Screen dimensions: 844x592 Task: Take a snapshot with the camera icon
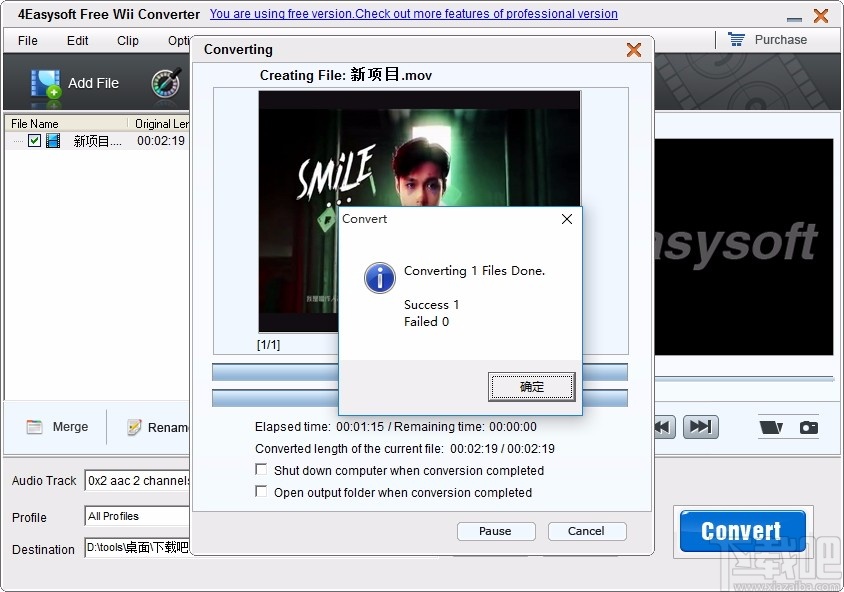click(x=808, y=427)
